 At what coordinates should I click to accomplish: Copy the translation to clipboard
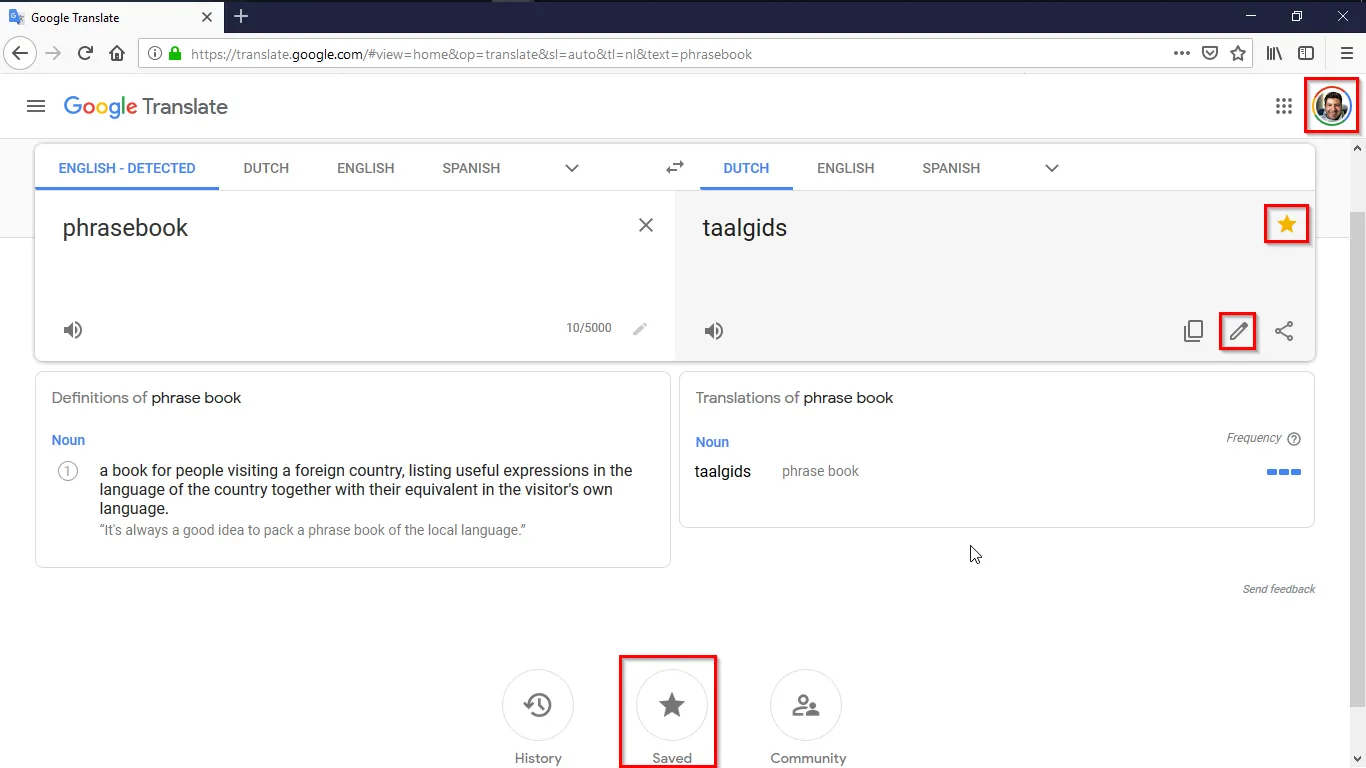click(x=1193, y=331)
